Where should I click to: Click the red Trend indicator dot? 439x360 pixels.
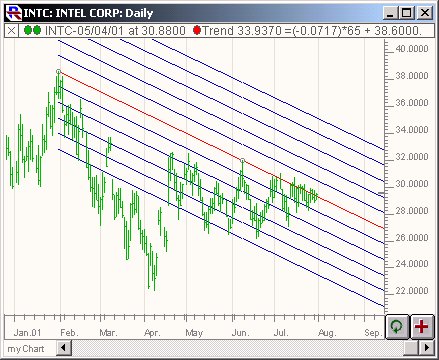point(197,31)
